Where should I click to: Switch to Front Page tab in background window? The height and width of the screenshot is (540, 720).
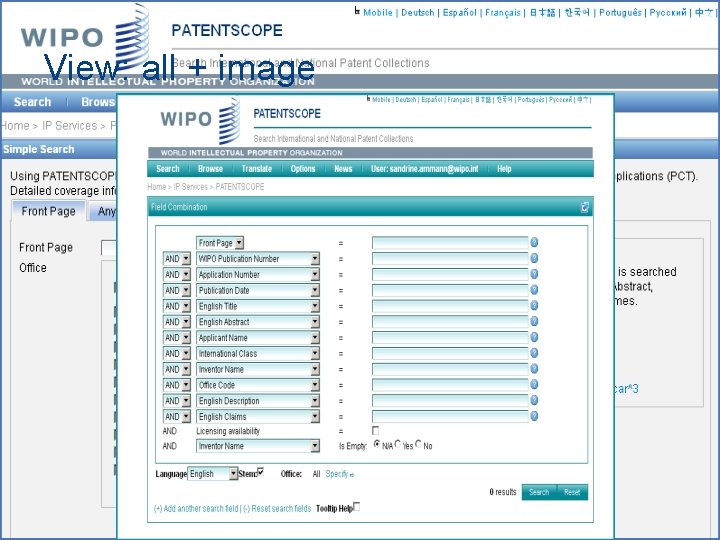[48, 211]
